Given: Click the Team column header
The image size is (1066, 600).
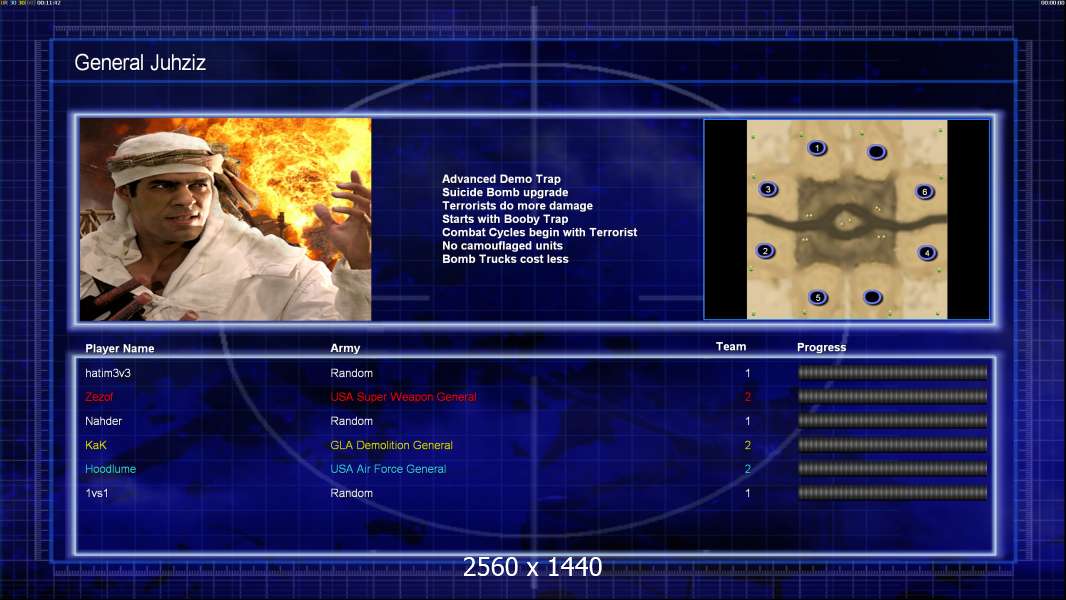Looking at the screenshot, I should click(x=731, y=347).
